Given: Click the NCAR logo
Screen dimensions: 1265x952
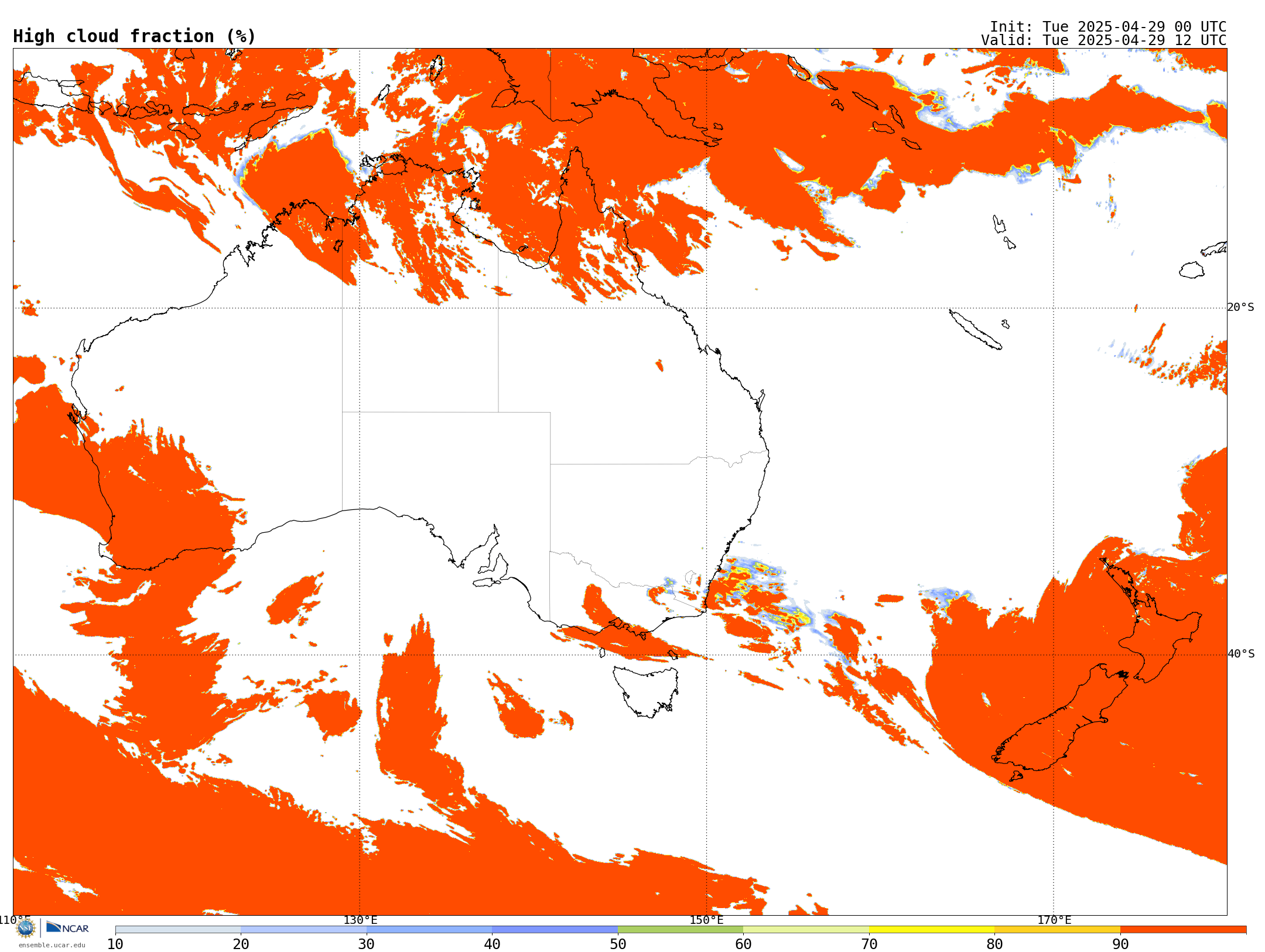Looking at the screenshot, I should (67, 927).
